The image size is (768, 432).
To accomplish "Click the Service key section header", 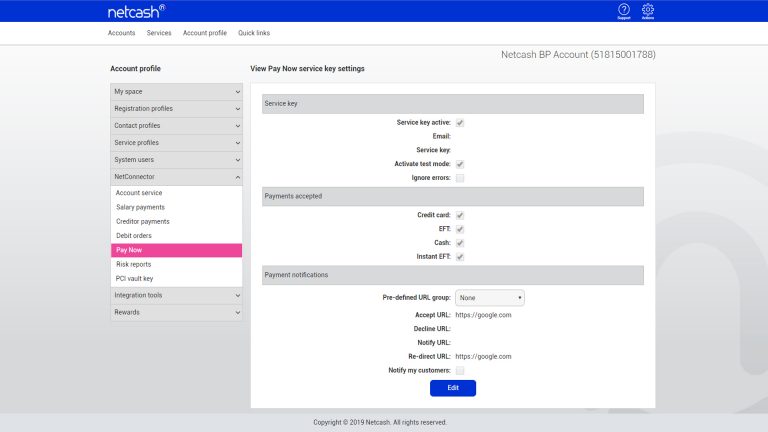I will click(453, 104).
